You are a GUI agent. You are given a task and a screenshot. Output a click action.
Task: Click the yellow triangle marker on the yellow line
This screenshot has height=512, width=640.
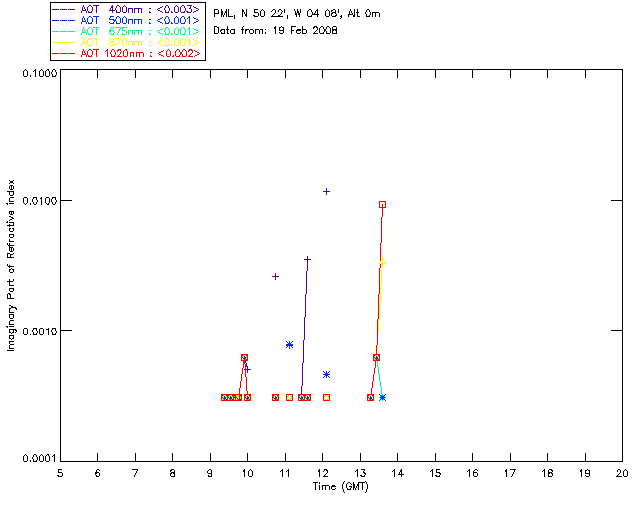click(382, 261)
